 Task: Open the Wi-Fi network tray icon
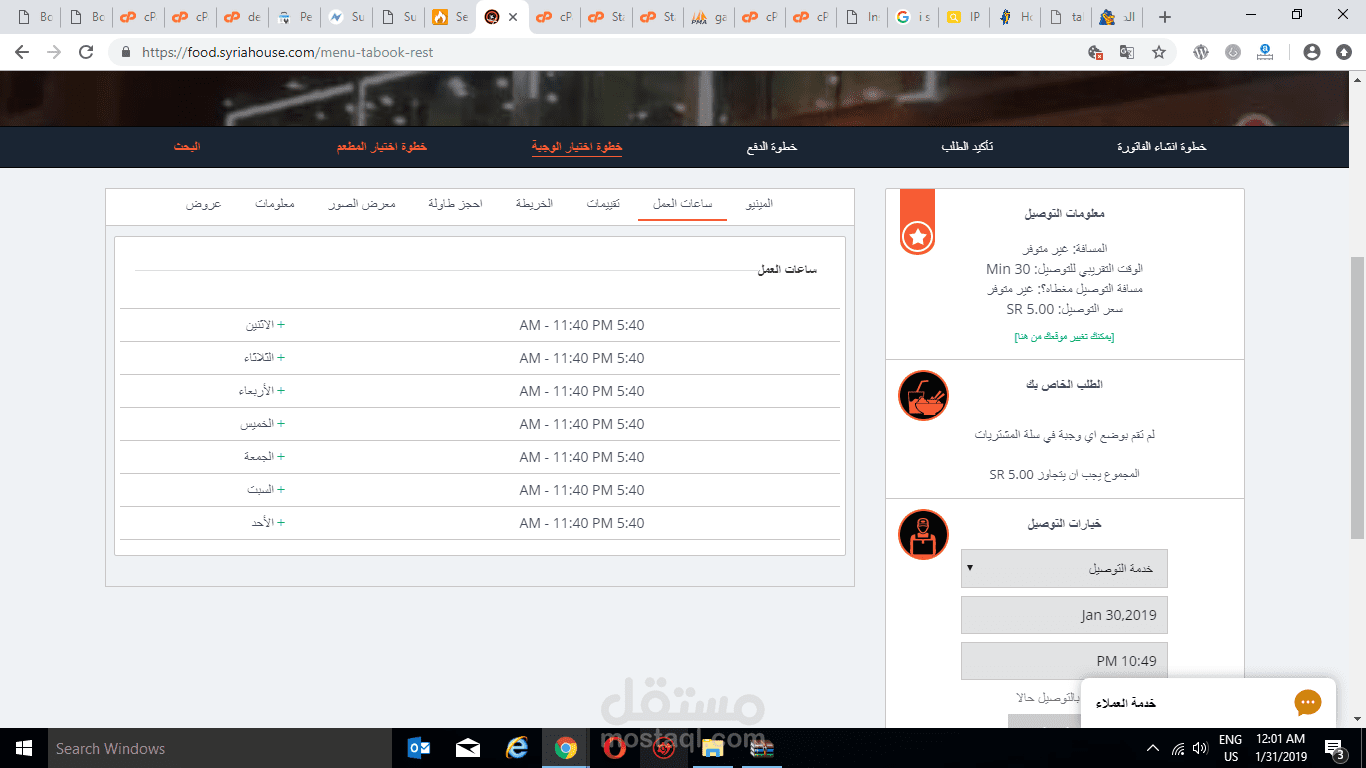1177,748
